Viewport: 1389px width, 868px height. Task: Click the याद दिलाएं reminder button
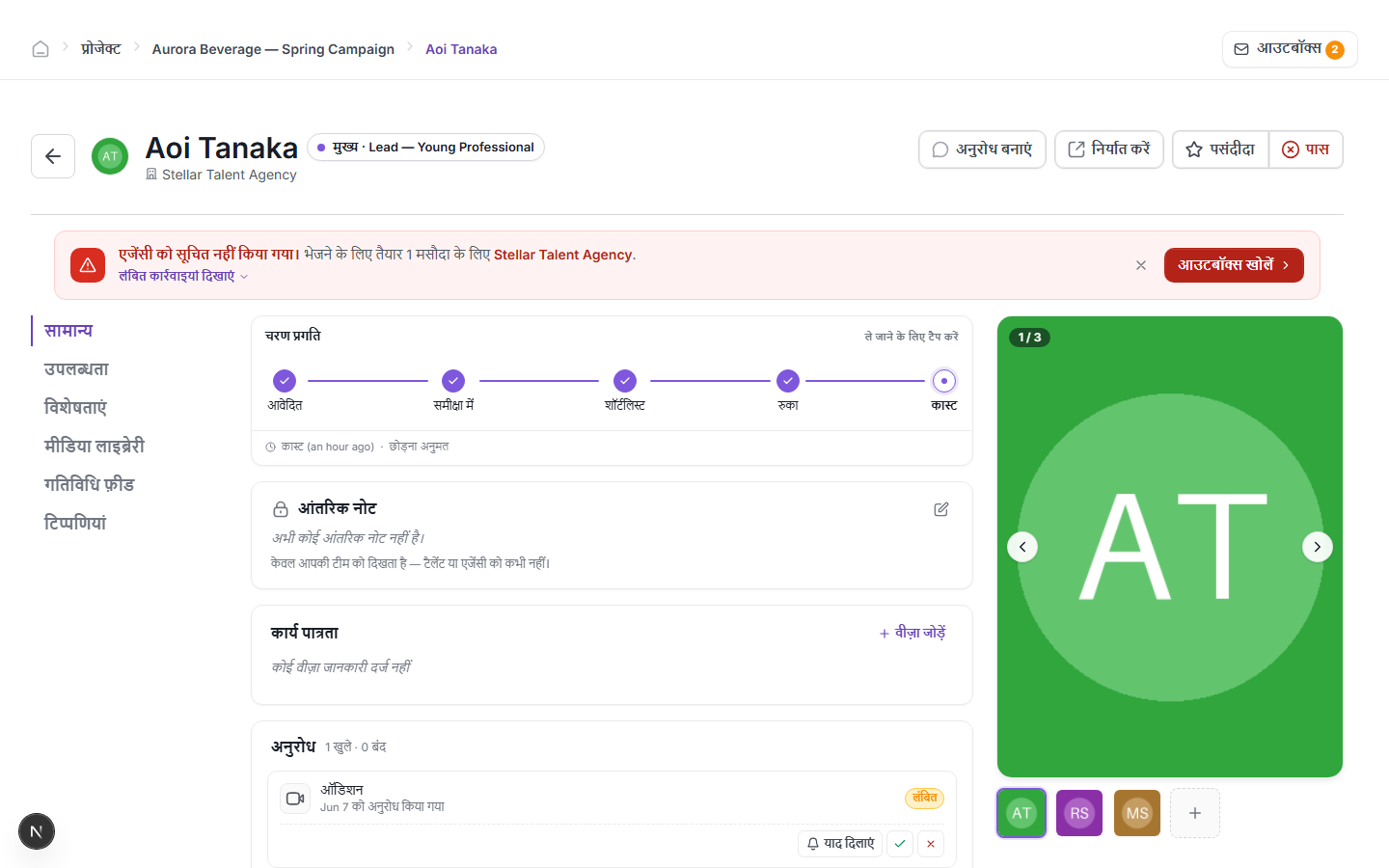[x=840, y=844]
